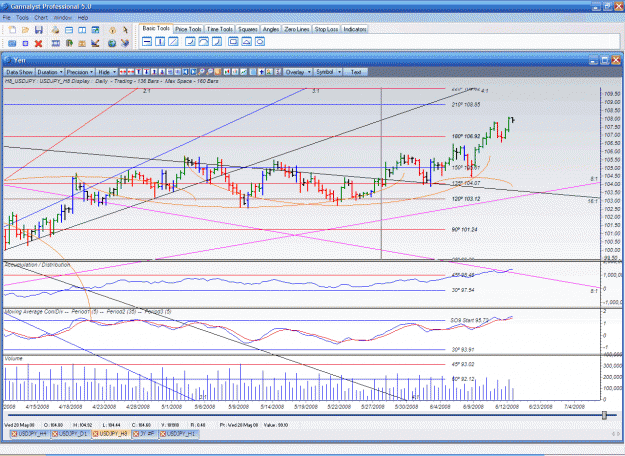Image resolution: width=625 pixels, height=456 pixels.
Task: Click the padlock icon in the main toolbar
Action: [112, 30]
